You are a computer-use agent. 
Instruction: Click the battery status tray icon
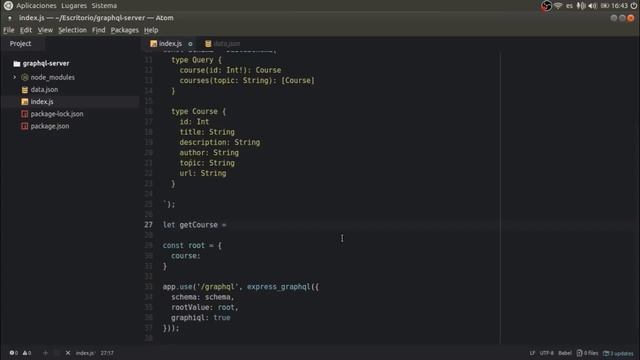605,6
